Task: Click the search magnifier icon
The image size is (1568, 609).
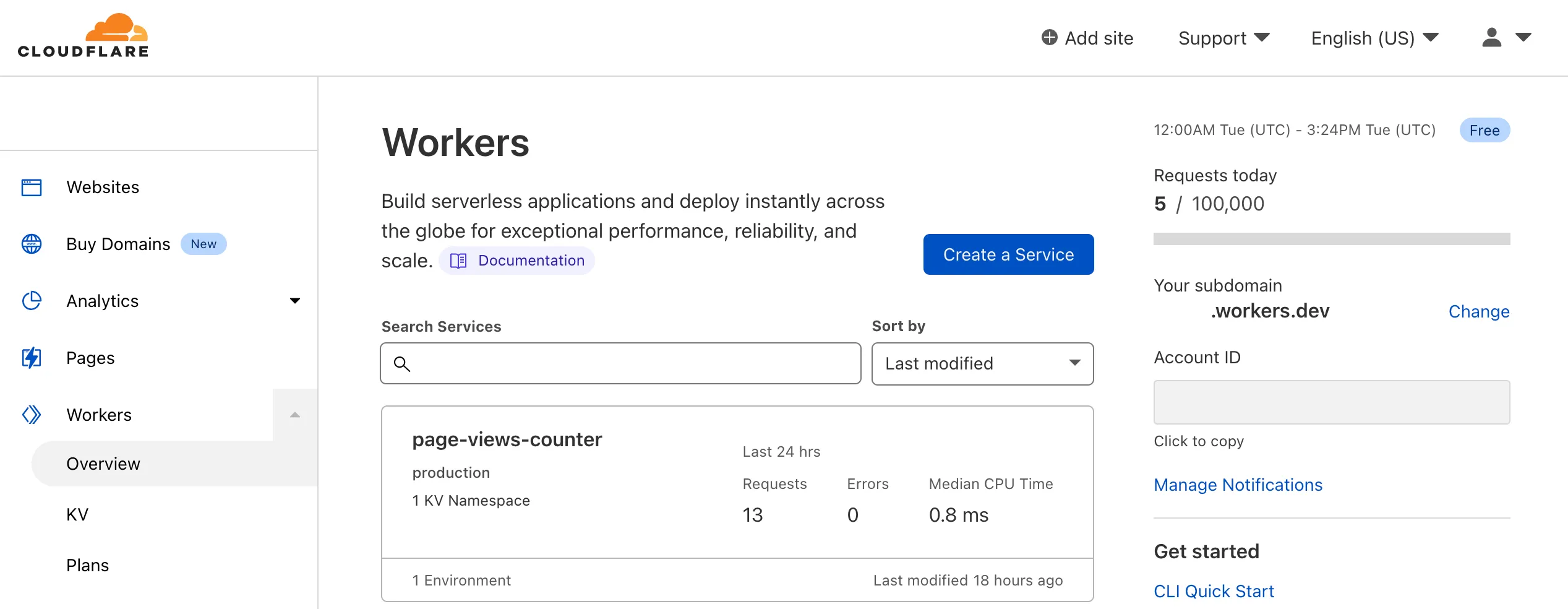Action: [402, 364]
